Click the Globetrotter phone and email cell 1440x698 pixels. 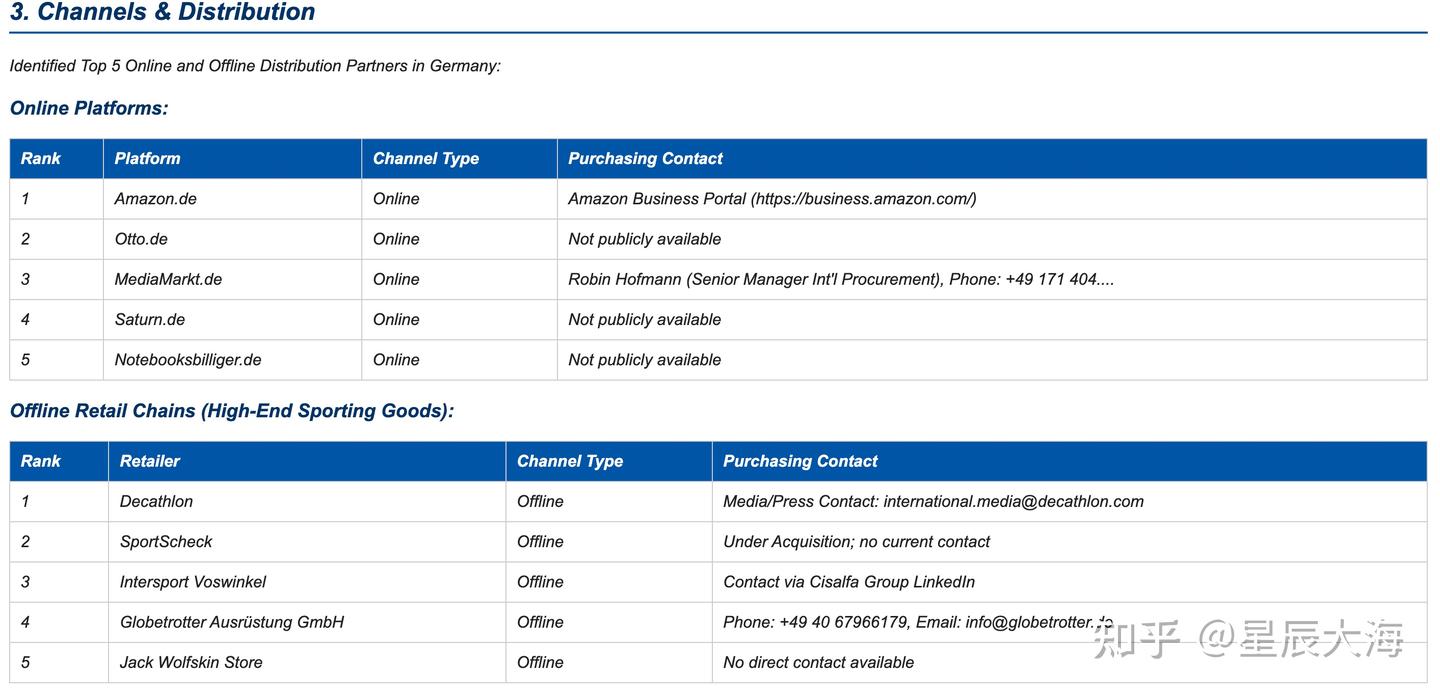point(917,622)
